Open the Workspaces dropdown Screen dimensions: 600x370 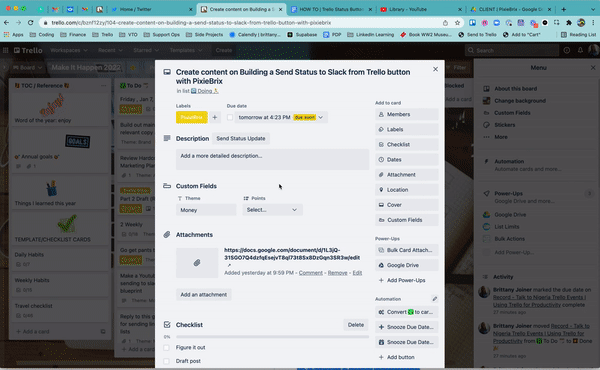coord(69,50)
